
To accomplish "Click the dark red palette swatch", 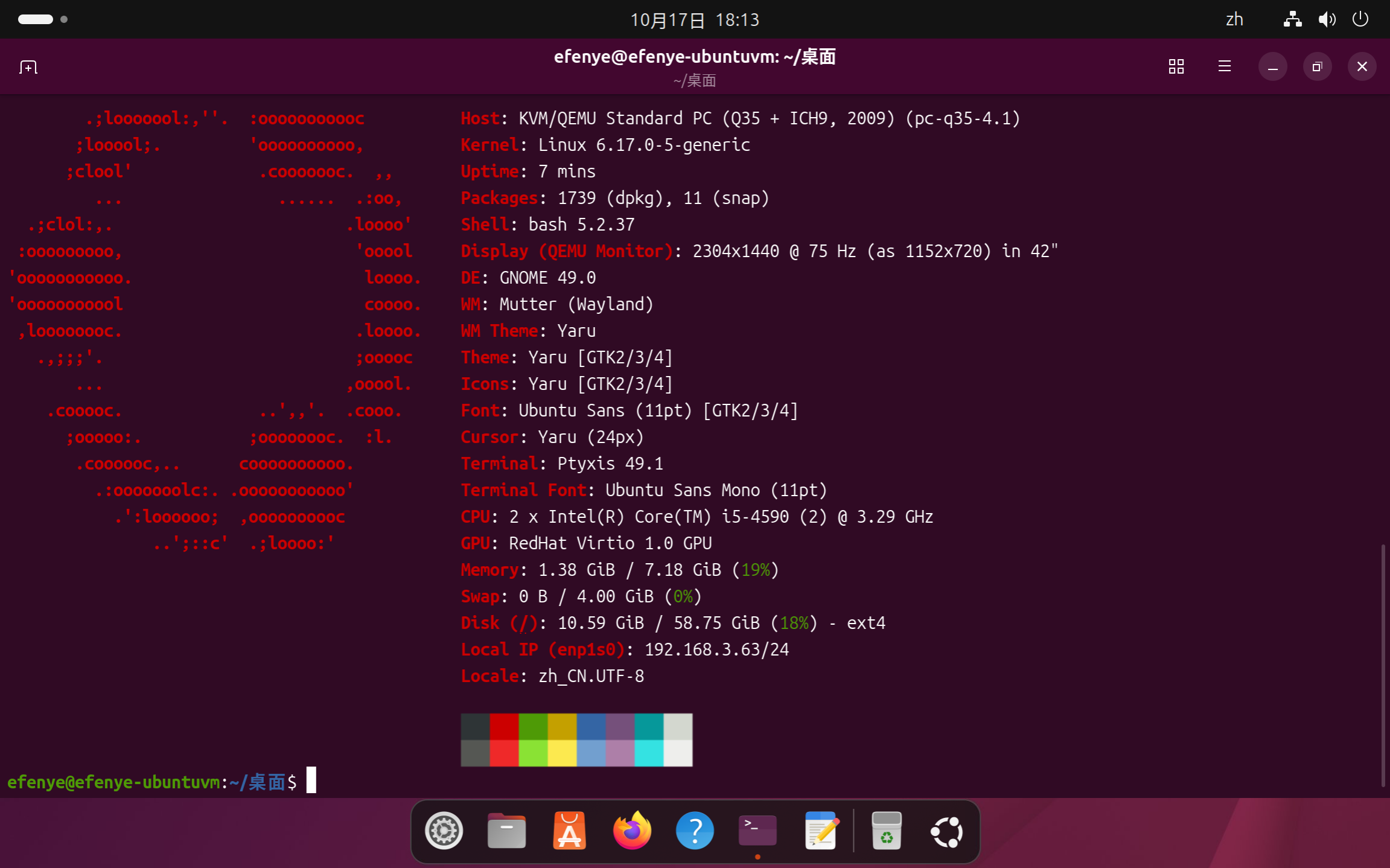I will click(504, 727).
